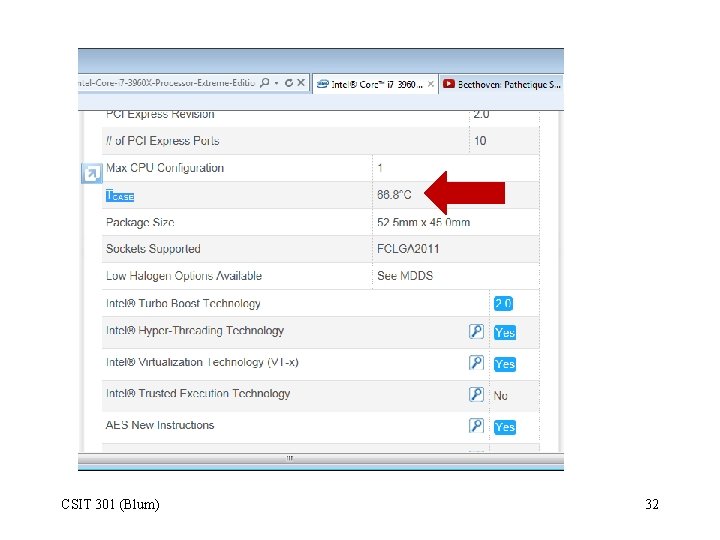Click the YouTube favicon on Beethoven tab
The image size is (720, 540).
[449, 84]
